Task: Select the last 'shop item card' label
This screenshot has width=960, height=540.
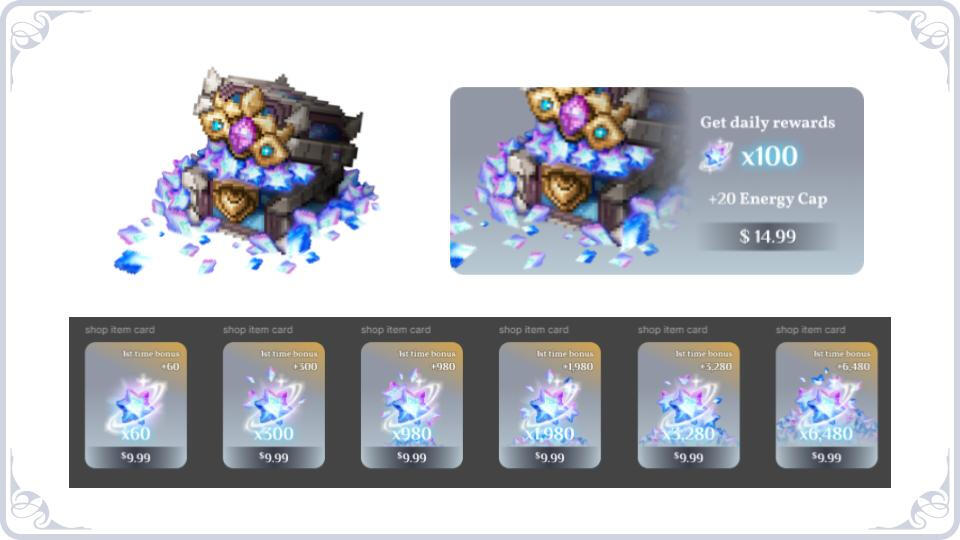Action: point(811,329)
